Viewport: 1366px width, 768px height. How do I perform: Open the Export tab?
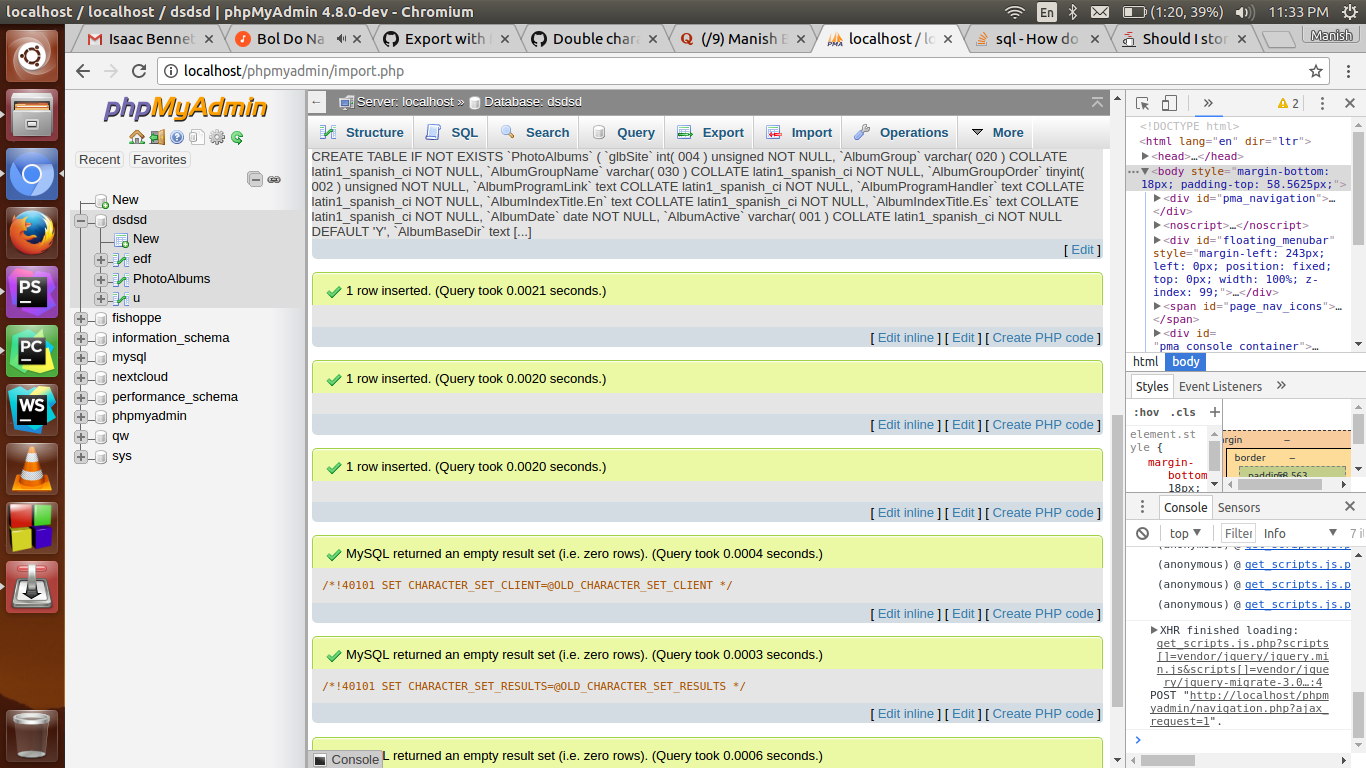click(710, 132)
